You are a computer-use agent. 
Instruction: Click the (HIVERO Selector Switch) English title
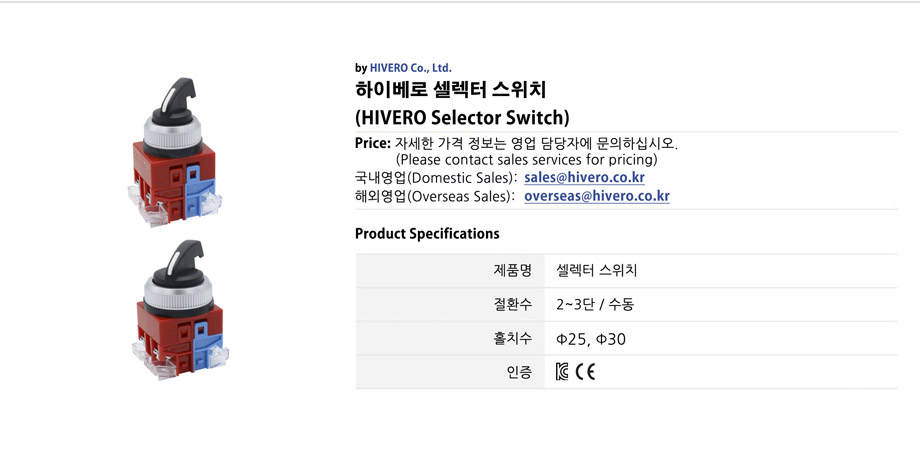(462, 117)
